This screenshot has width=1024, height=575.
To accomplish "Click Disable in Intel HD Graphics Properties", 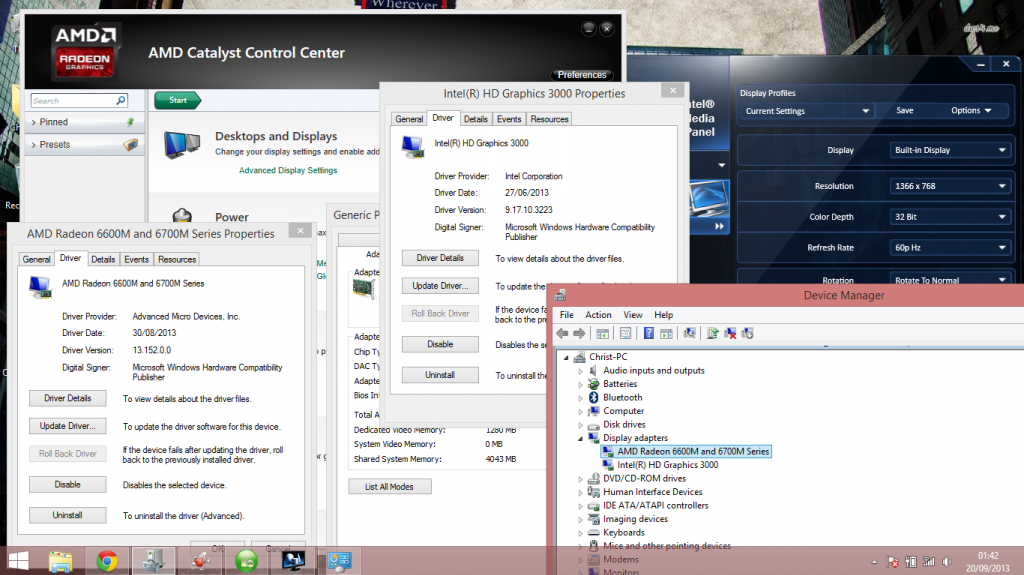I will click(440, 344).
